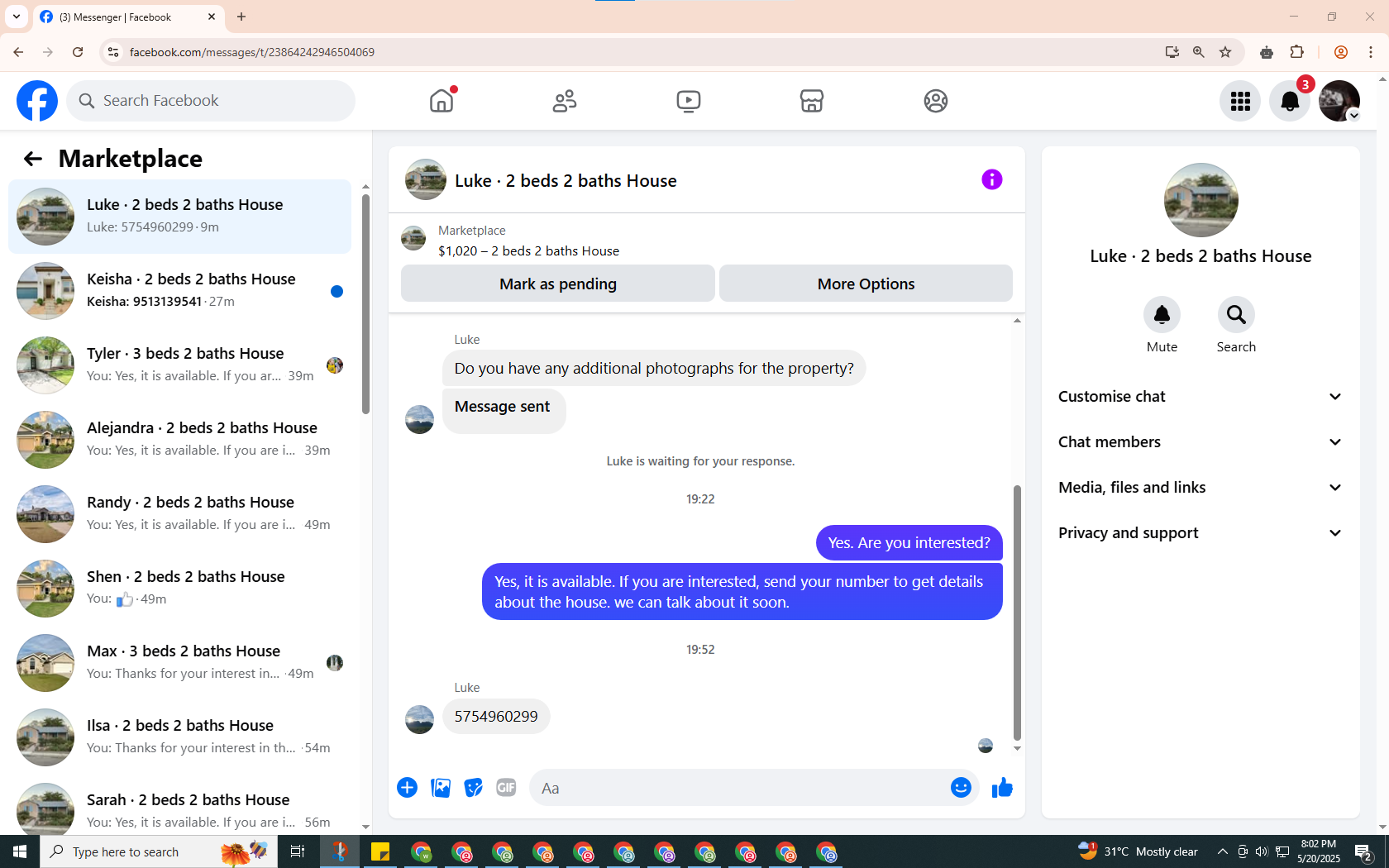Click chat header Luke 2 beds 2 baths House
1389x868 pixels.
(566, 181)
